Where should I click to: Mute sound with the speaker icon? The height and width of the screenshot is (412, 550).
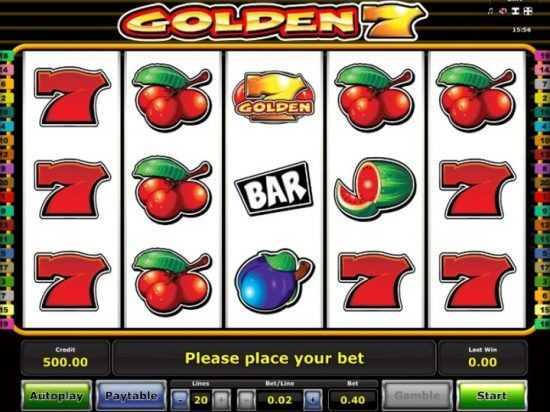(x=503, y=12)
